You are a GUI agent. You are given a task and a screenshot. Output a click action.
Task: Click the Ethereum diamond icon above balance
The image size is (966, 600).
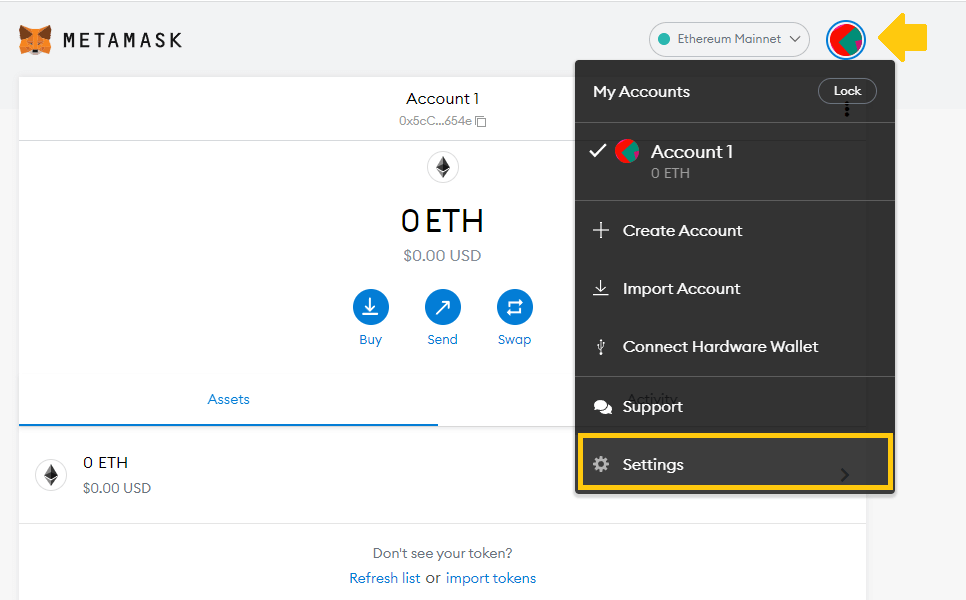point(442,167)
